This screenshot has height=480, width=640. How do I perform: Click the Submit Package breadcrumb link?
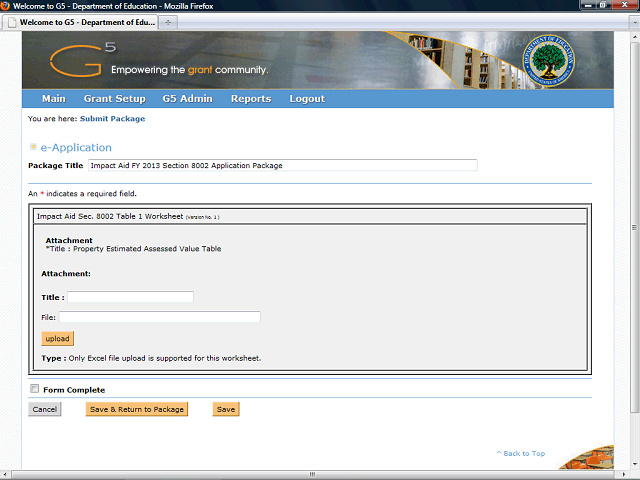tap(112, 119)
